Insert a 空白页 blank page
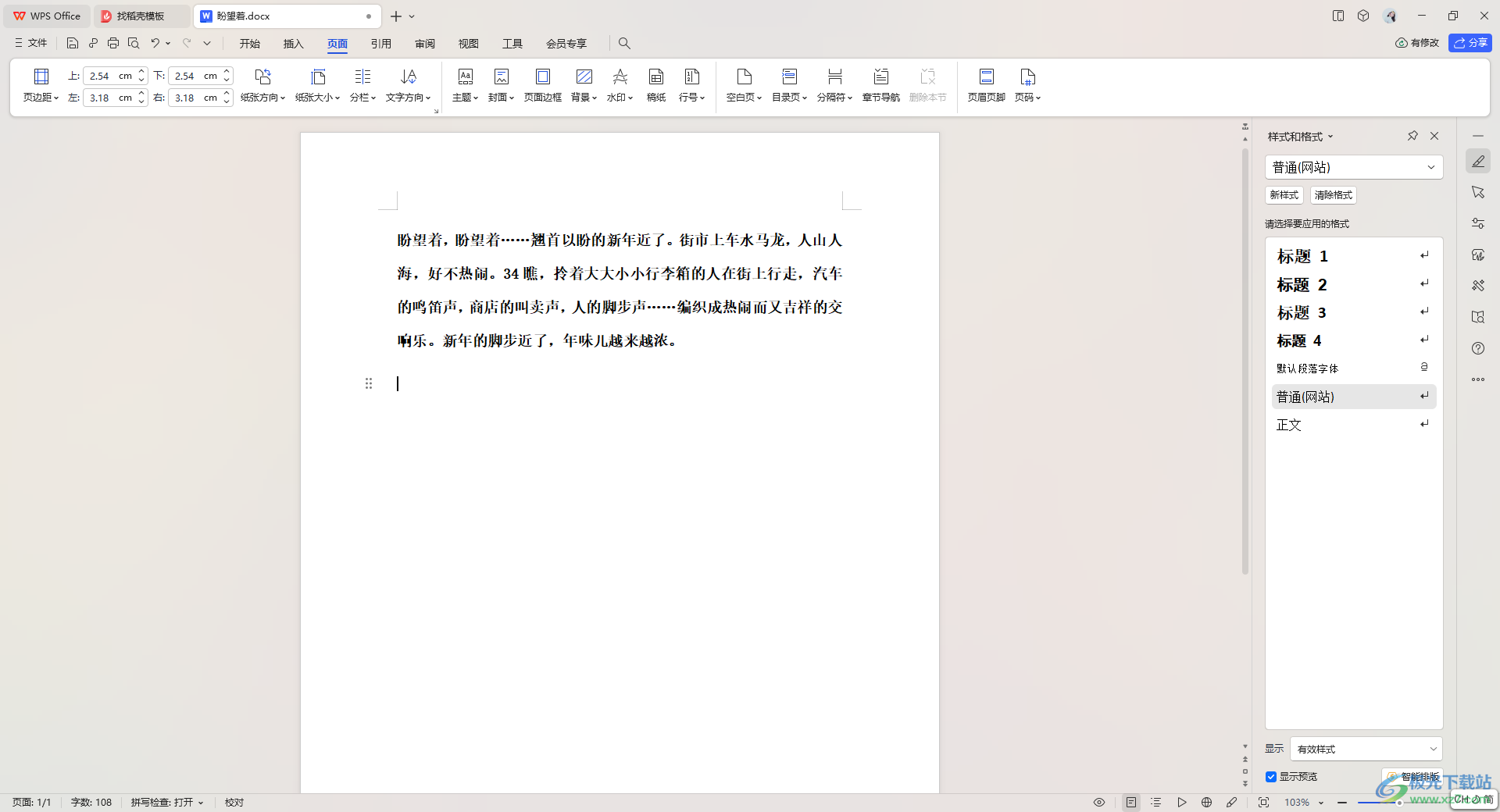The image size is (1500, 812). tap(744, 85)
